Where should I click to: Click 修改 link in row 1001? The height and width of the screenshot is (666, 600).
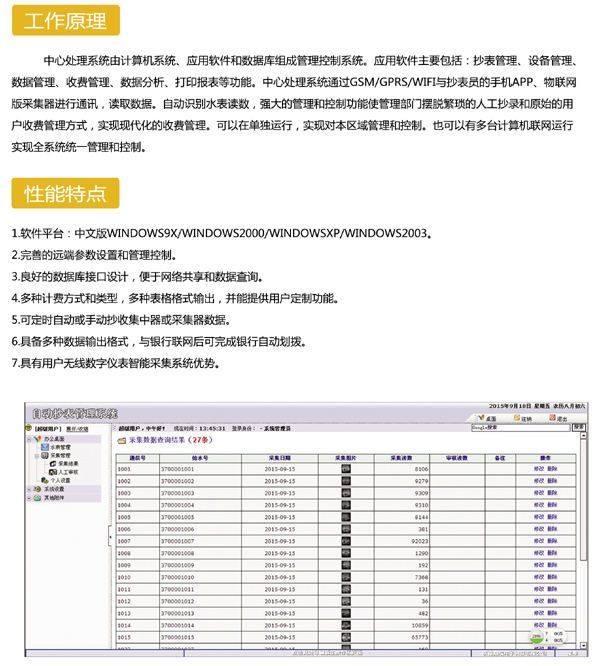[x=539, y=468]
